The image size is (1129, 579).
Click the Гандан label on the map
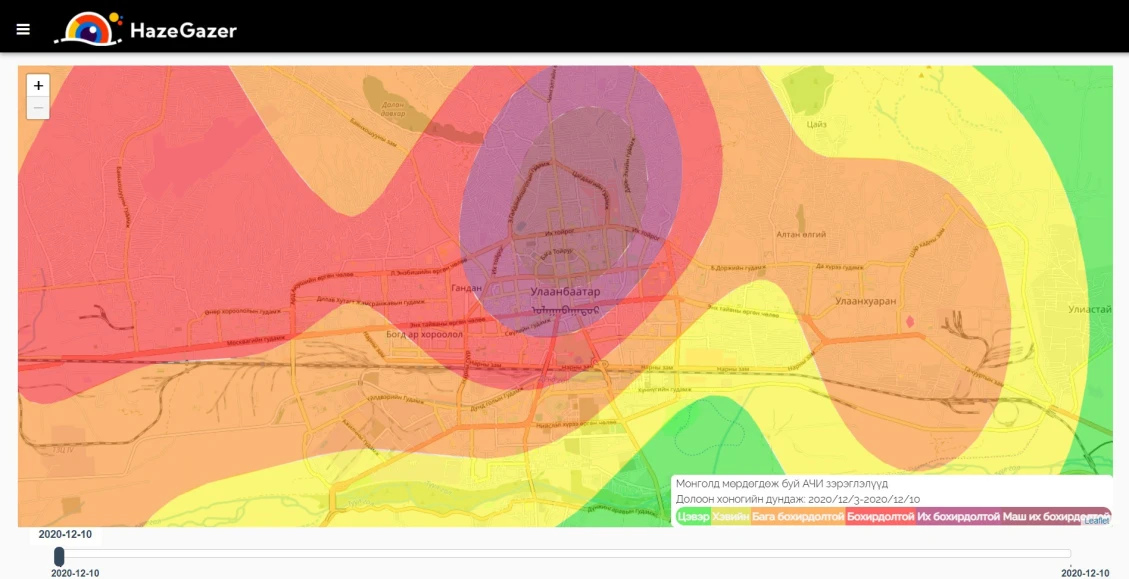pyautogui.click(x=466, y=288)
